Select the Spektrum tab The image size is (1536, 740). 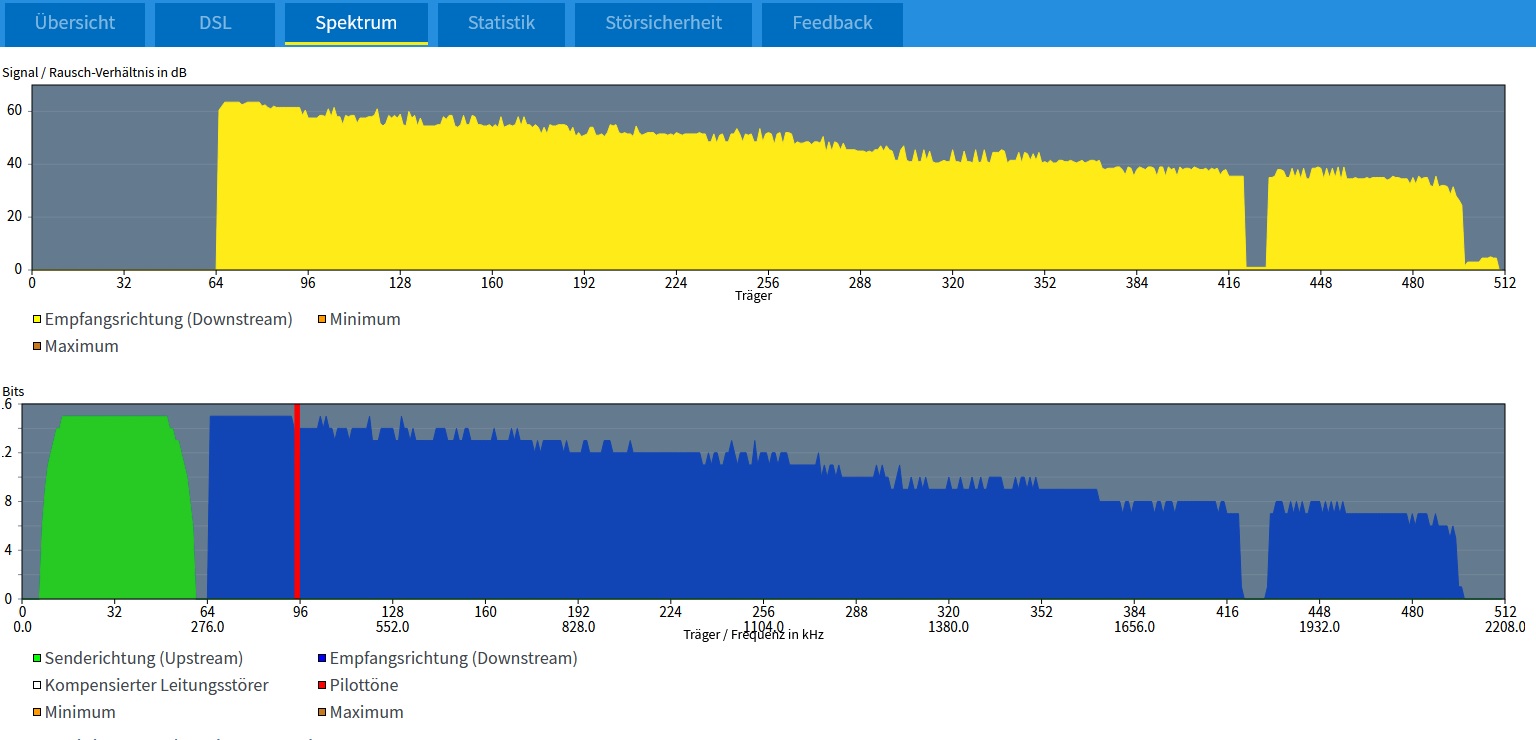(x=356, y=23)
